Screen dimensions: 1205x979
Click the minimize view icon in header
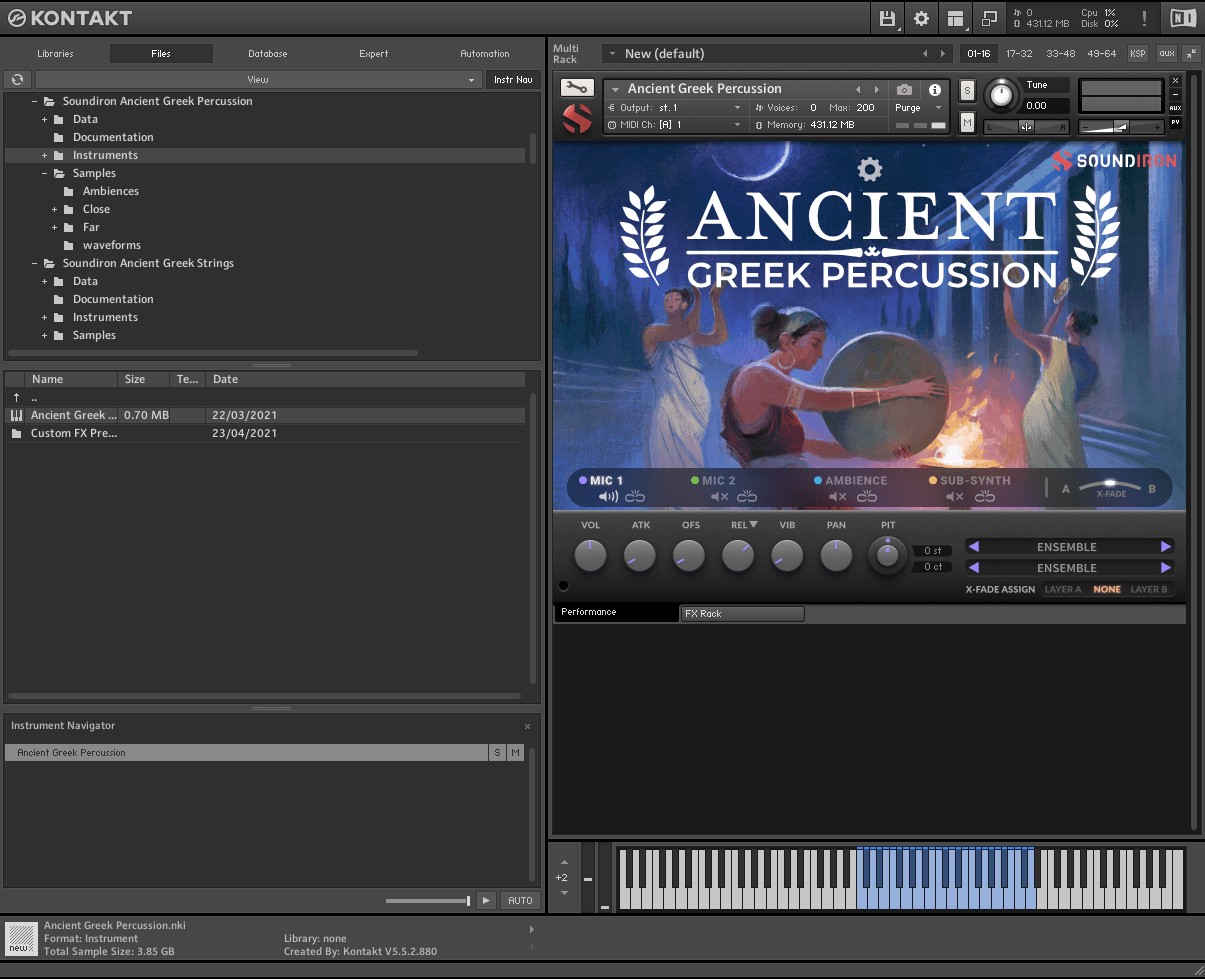[989, 18]
